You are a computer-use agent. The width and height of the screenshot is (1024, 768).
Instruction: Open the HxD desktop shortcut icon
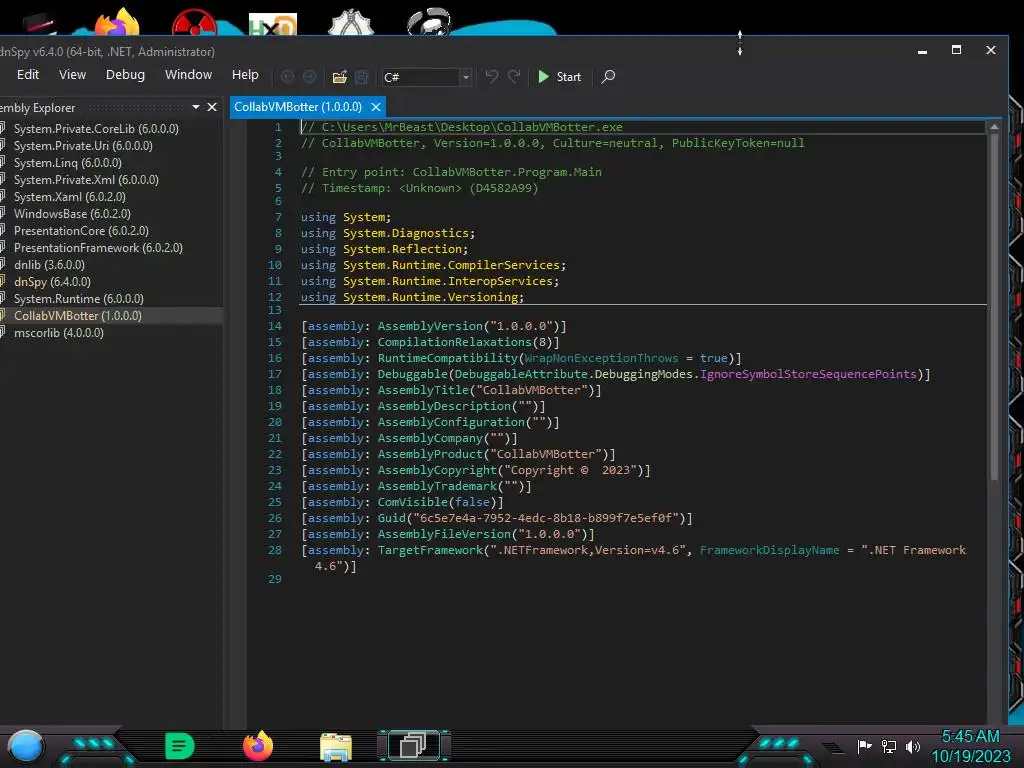tap(273, 24)
